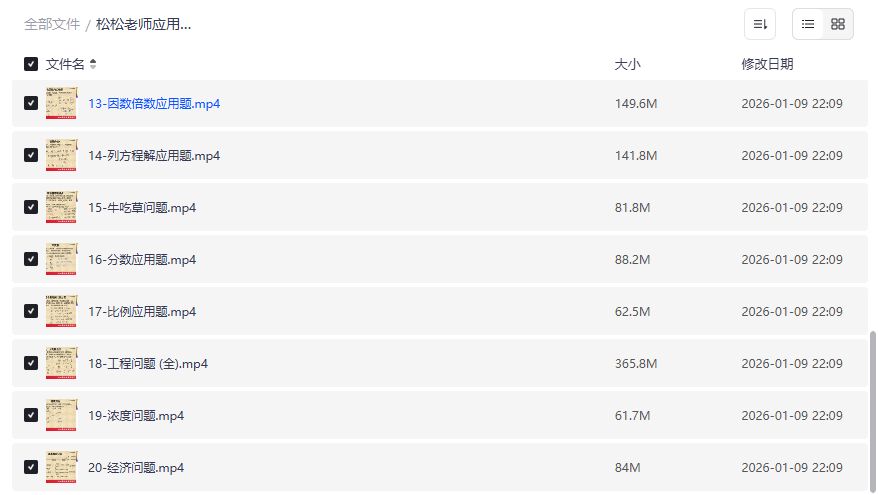Viewport: 878px width, 495px height.
Task: Uncheck the 17-比例应用题.mp4 checkbox
Action: (31, 311)
